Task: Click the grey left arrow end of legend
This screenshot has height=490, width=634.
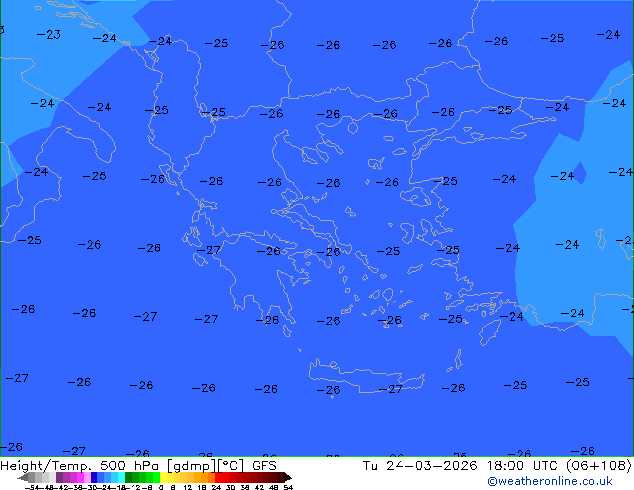Action: (23, 477)
